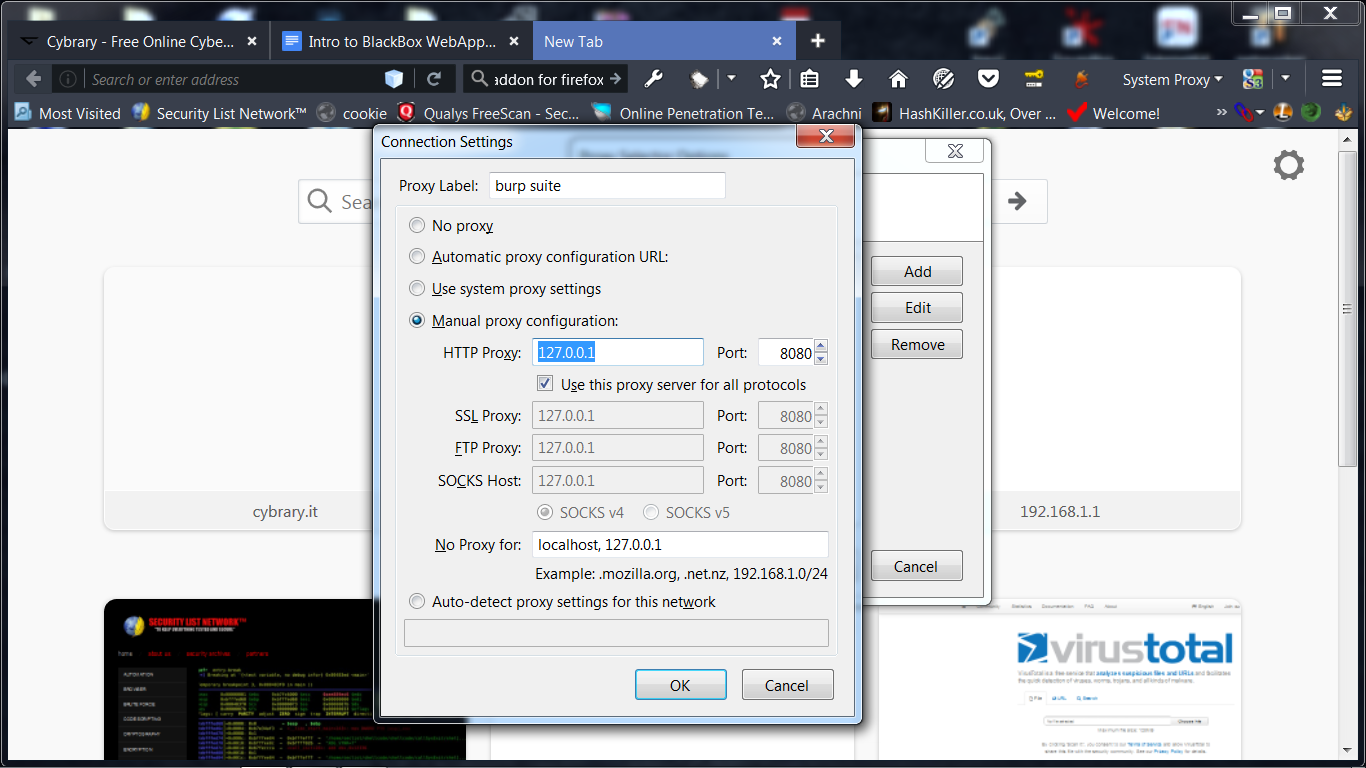Click OK in Connection Settings dialog
1366x768 pixels.
point(680,685)
